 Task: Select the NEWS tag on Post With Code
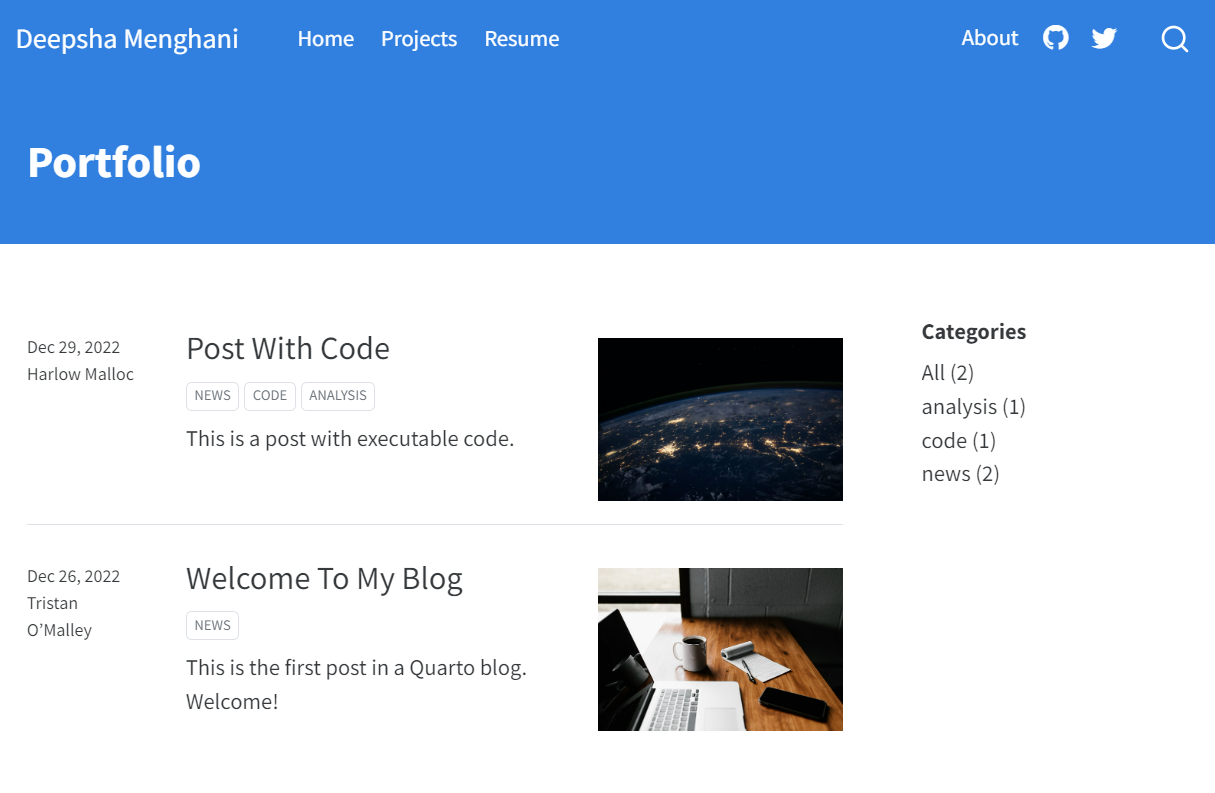(212, 396)
